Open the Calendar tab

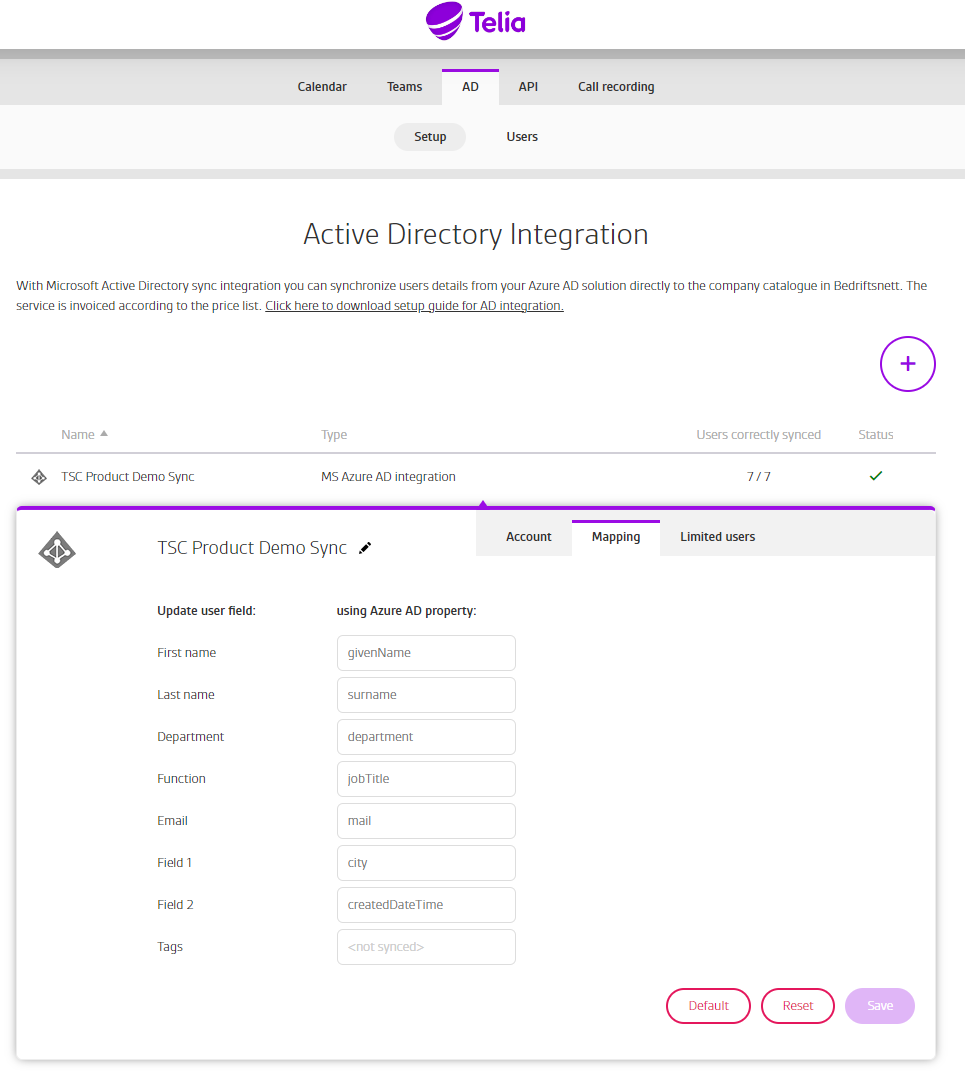[322, 87]
